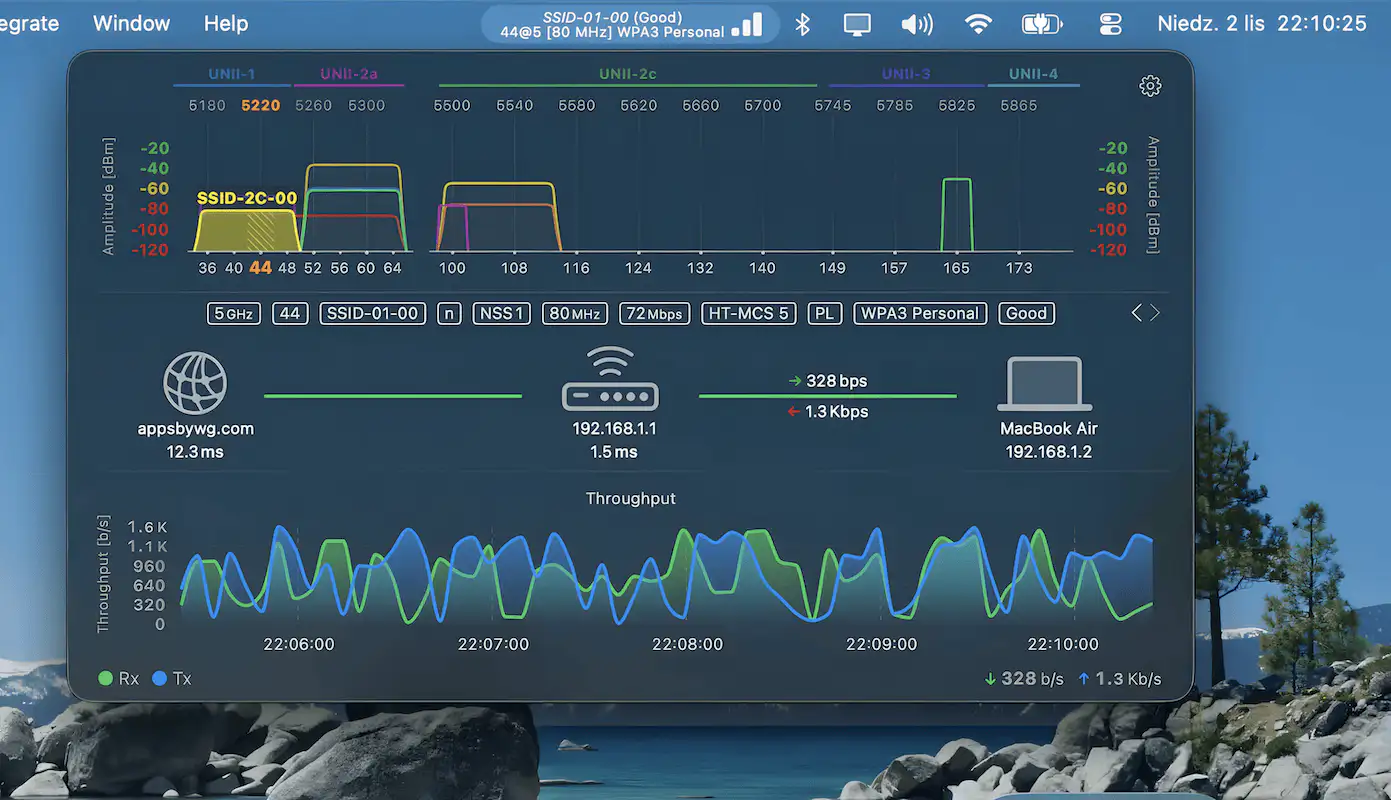The image size is (1391, 800).
Task: Toggle the Tx legend series
Action: point(172,679)
